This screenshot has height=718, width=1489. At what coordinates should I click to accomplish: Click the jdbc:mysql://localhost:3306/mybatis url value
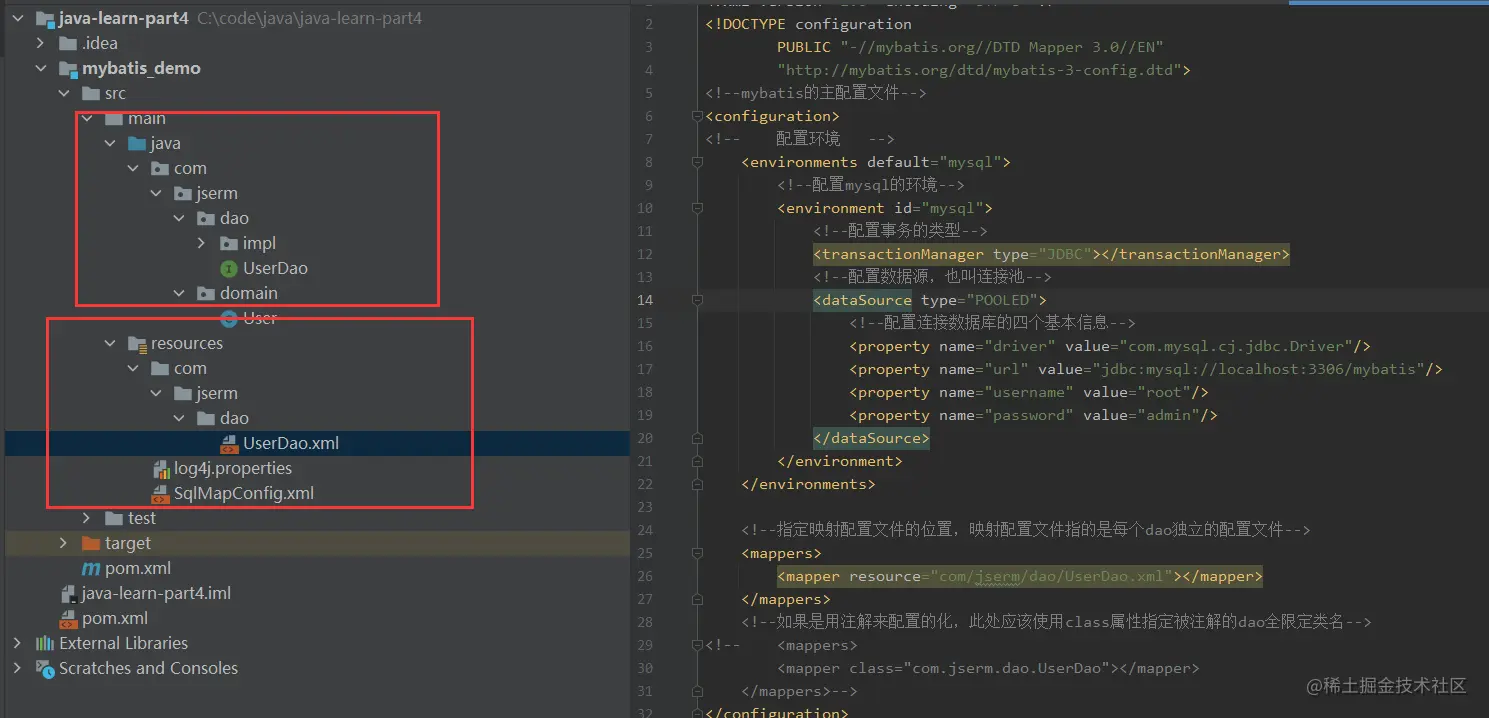point(1259,369)
